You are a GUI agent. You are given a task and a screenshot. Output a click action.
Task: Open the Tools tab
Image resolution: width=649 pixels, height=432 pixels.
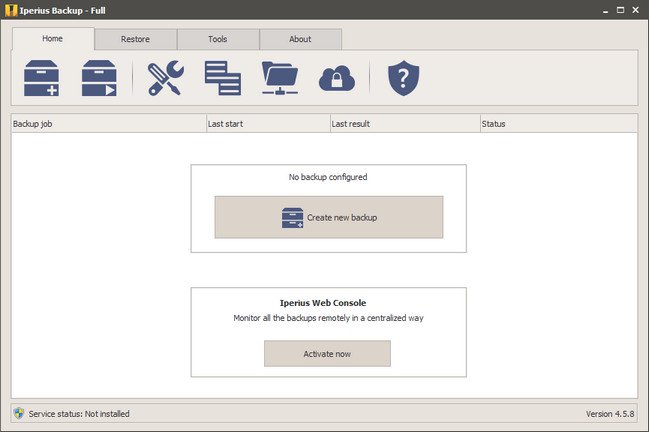pos(218,39)
